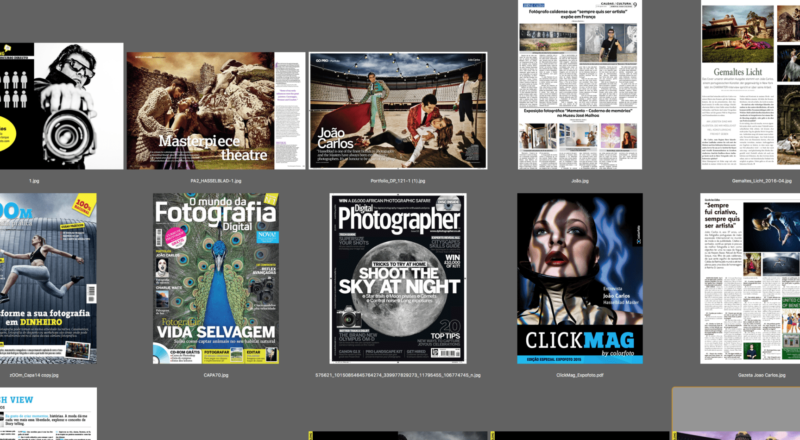
Task: Select the Masterpiece theatre spread thumbnail
Action: click(x=216, y=111)
